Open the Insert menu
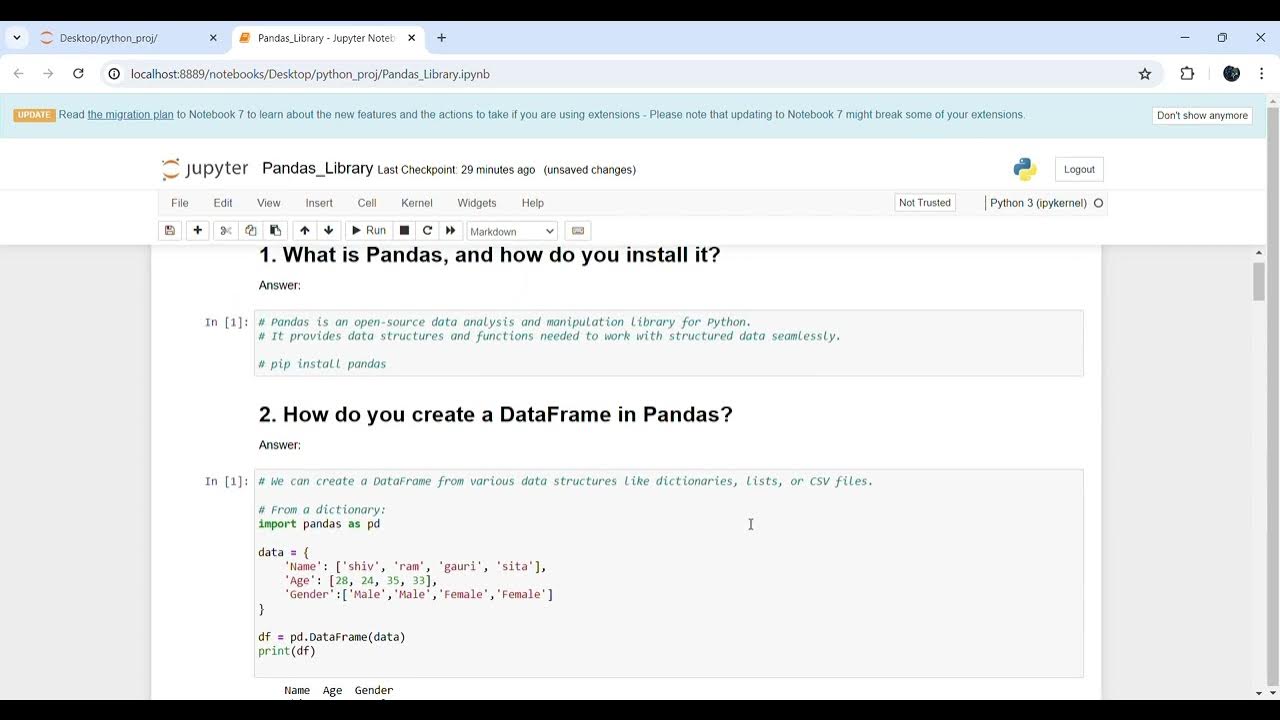 (x=319, y=203)
